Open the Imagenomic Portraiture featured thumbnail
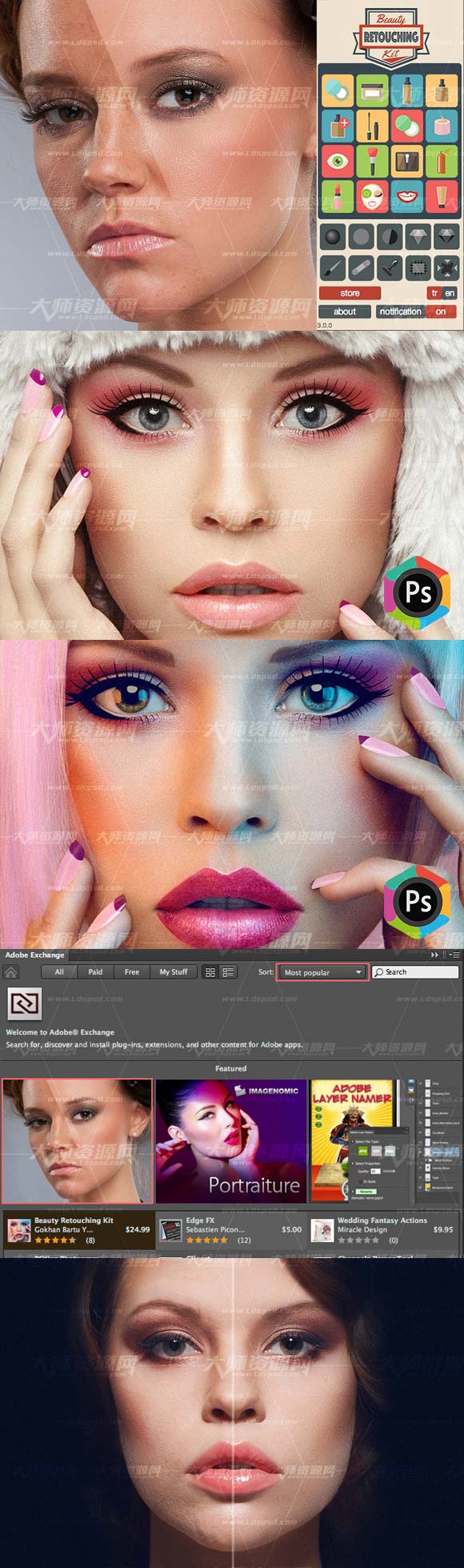This screenshot has height=1568, width=464. pos(231,1140)
